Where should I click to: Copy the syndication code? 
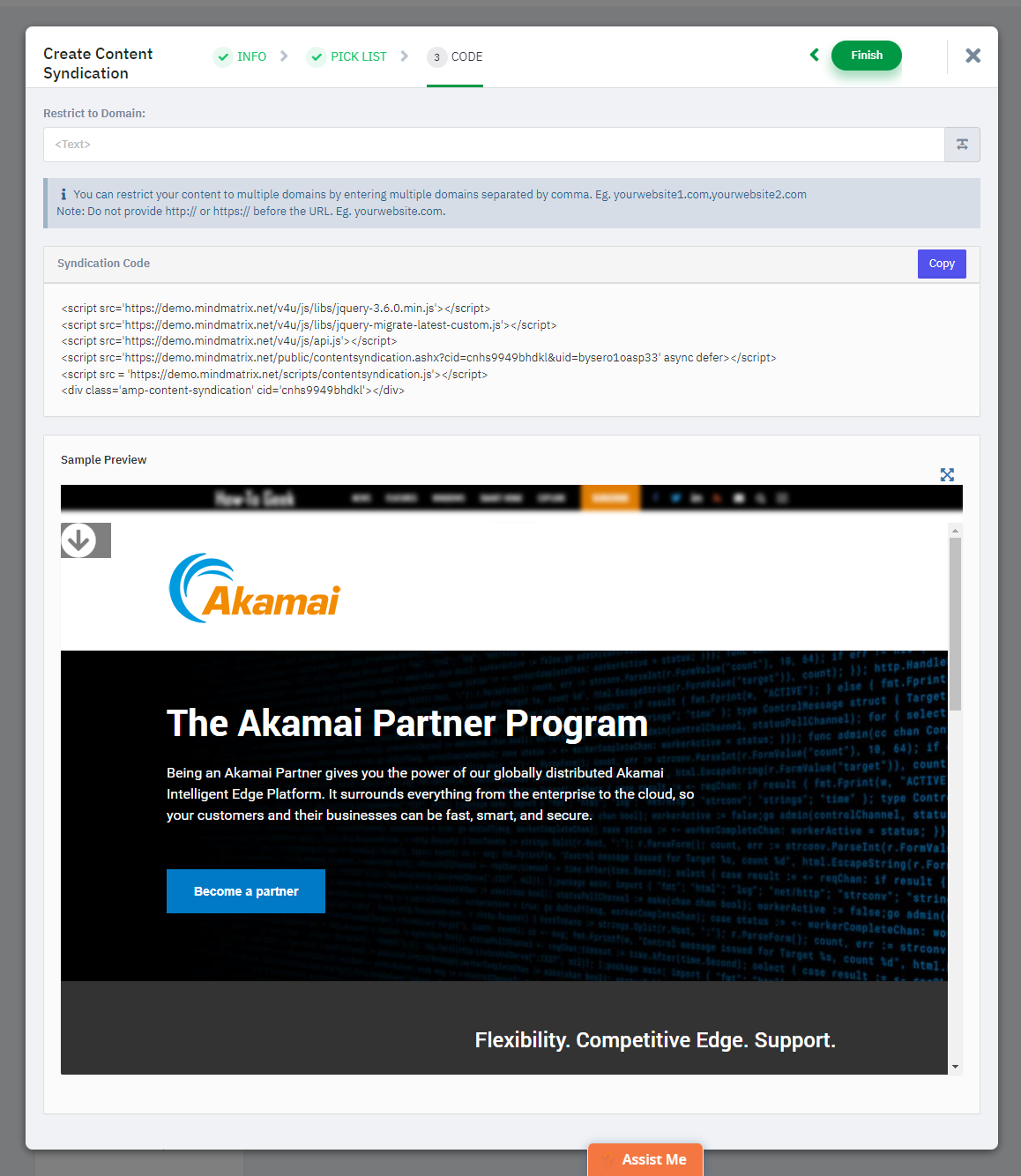[x=942, y=264]
